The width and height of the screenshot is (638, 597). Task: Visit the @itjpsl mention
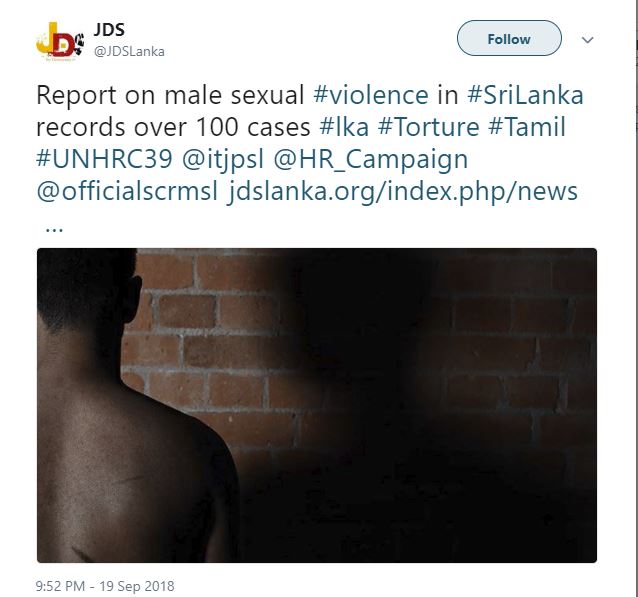pos(223,158)
